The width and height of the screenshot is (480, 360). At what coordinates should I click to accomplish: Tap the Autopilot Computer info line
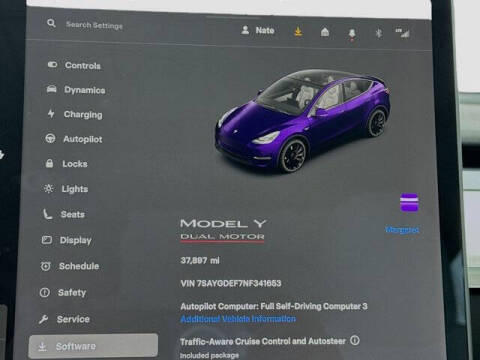[274, 306]
